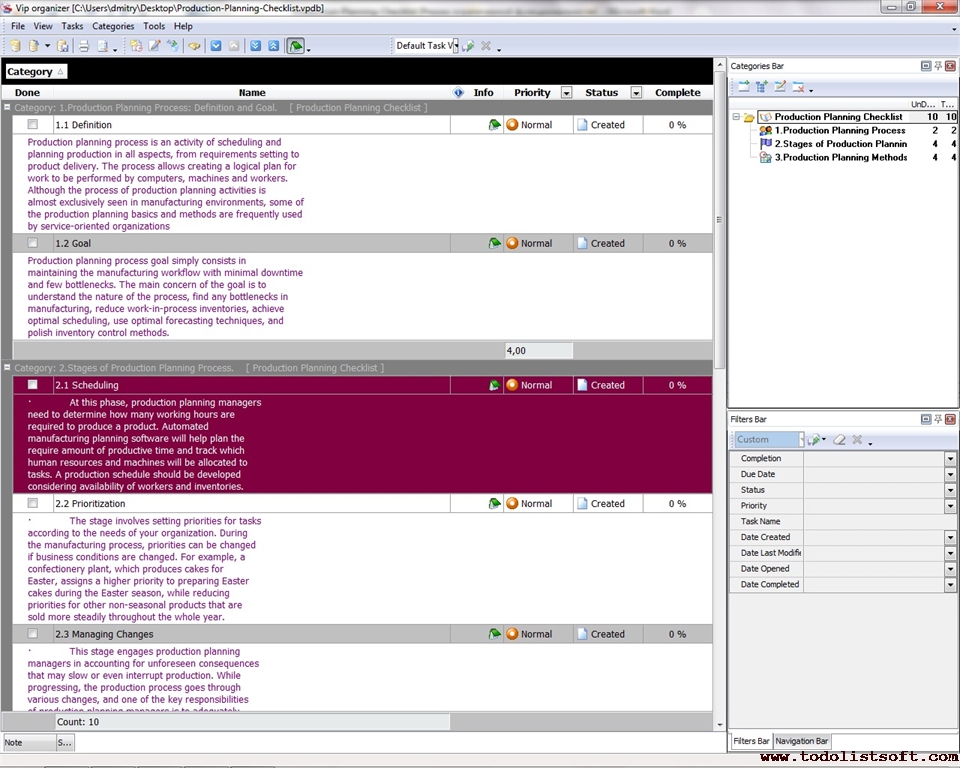Select the 2.Stages of Production Planning category
This screenshot has width=960, height=768.
pos(839,144)
